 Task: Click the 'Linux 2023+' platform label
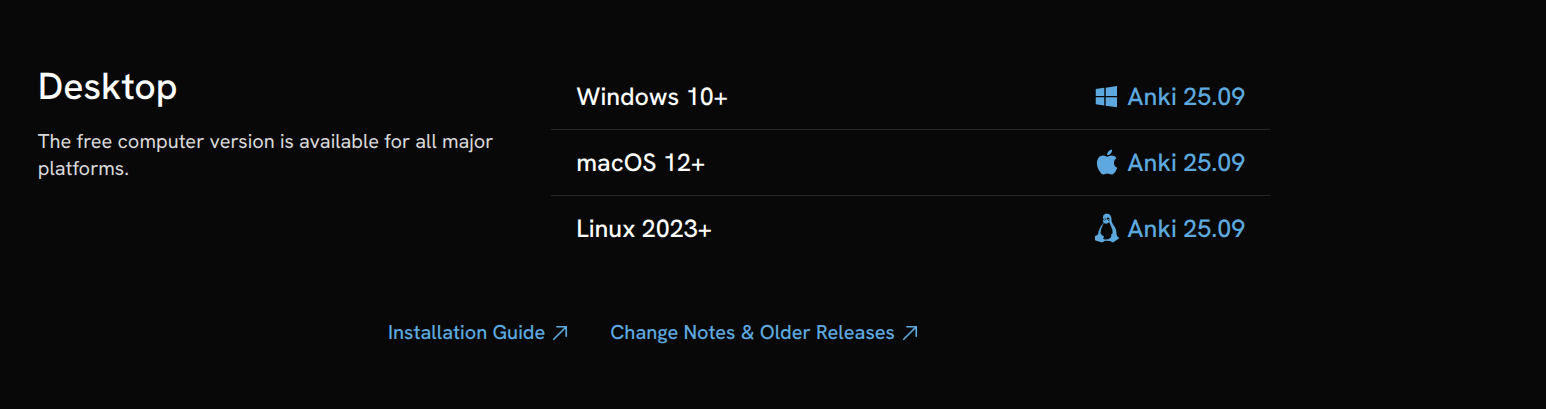point(644,229)
